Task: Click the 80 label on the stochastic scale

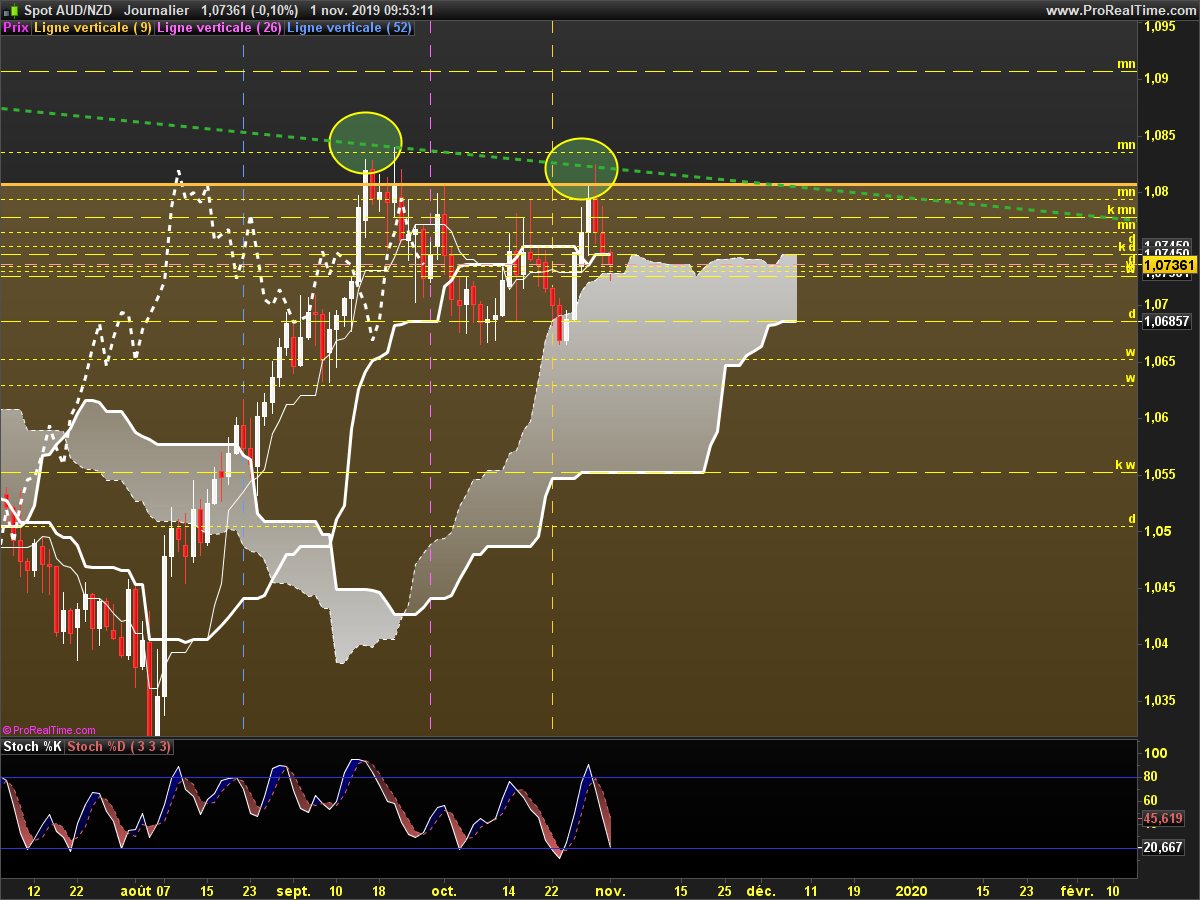Action: (x=1151, y=777)
